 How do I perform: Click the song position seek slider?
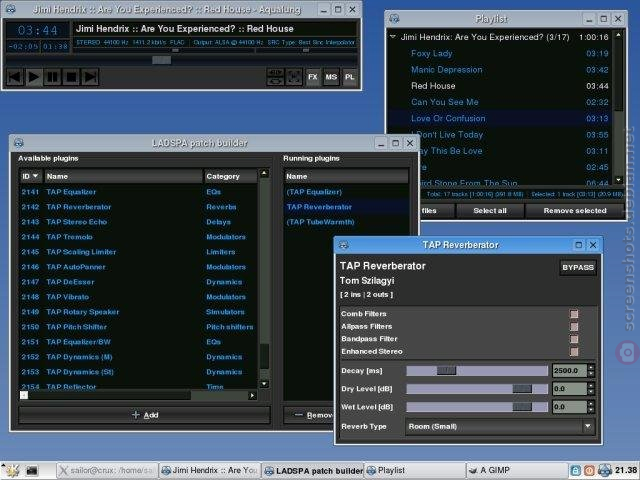182,60
